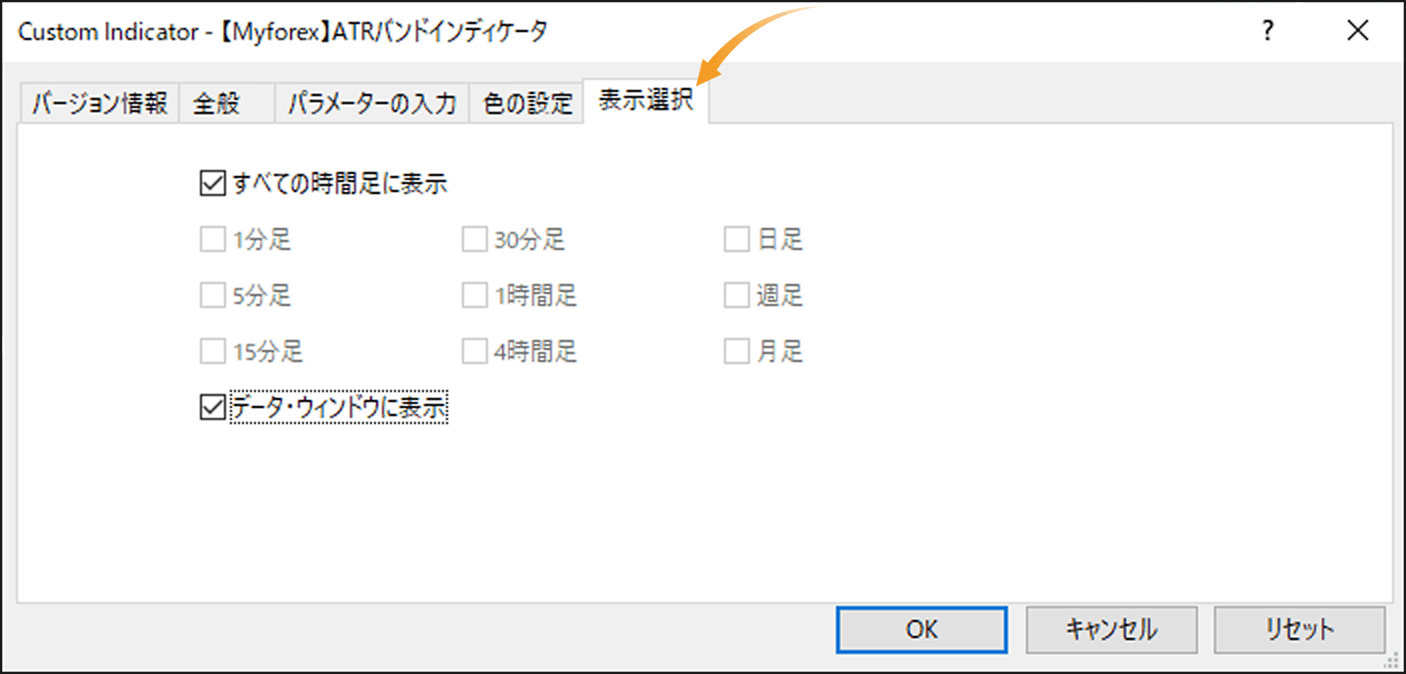Open the dialog help with the question mark
The height and width of the screenshot is (674, 1406).
(x=1267, y=31)
